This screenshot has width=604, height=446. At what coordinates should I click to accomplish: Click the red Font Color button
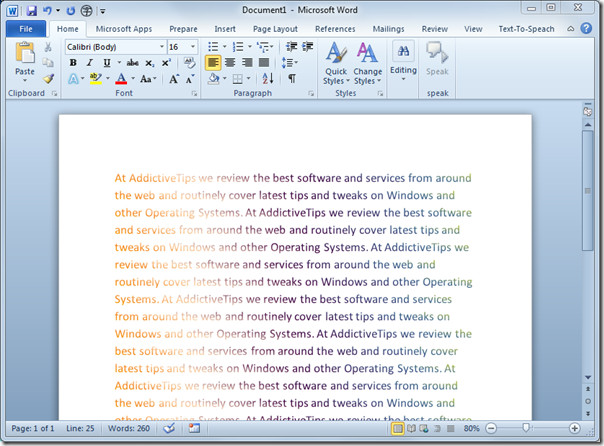tap(121, 79)
